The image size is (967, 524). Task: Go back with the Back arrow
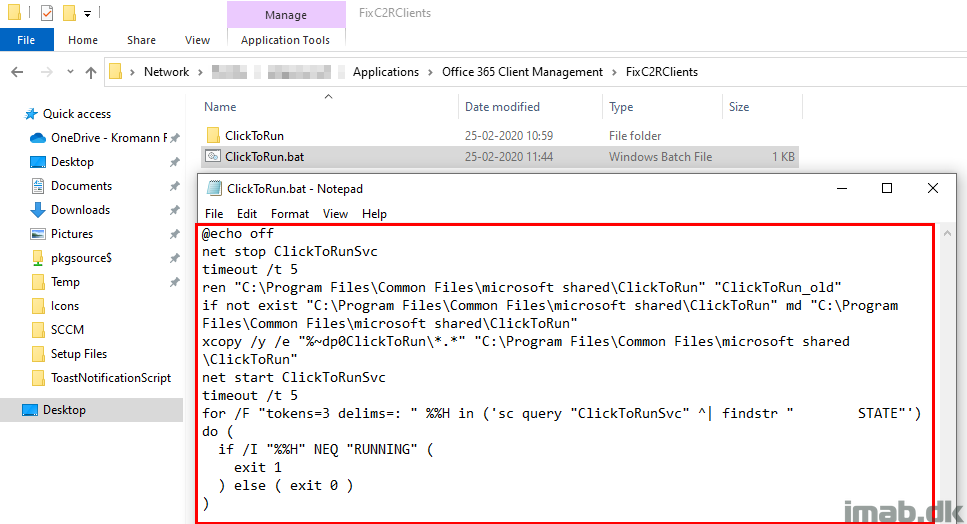pyautogui.click(x=17, y=72)
